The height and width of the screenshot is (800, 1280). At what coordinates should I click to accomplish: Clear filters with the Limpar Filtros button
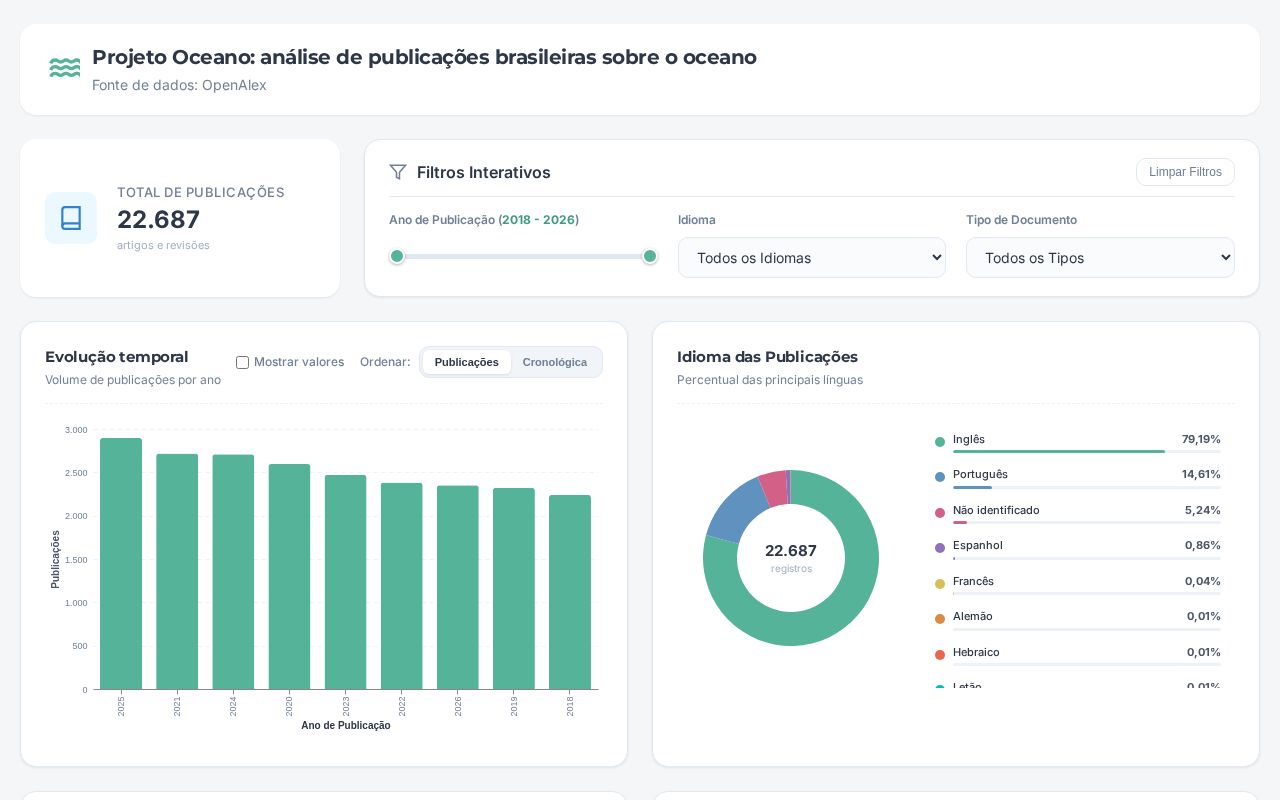[1185, 172]
